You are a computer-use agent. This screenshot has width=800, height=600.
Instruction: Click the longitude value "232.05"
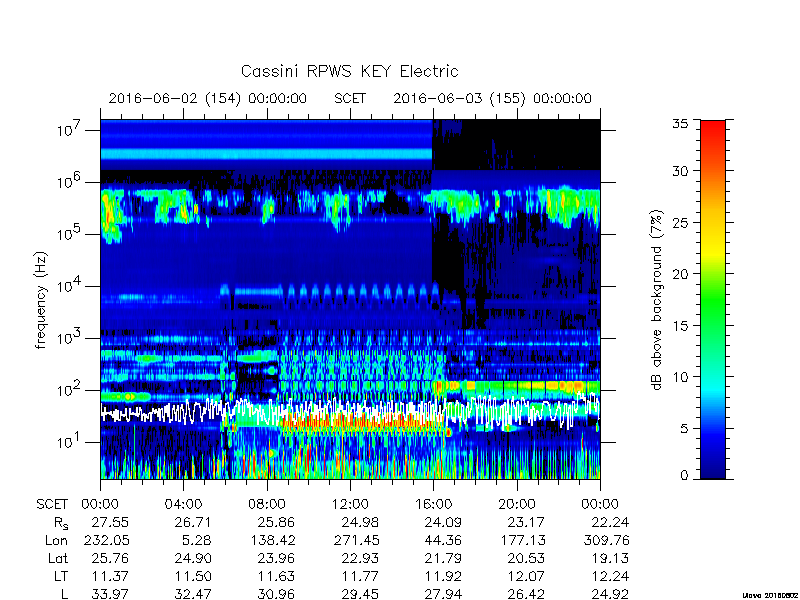point(106,540)
